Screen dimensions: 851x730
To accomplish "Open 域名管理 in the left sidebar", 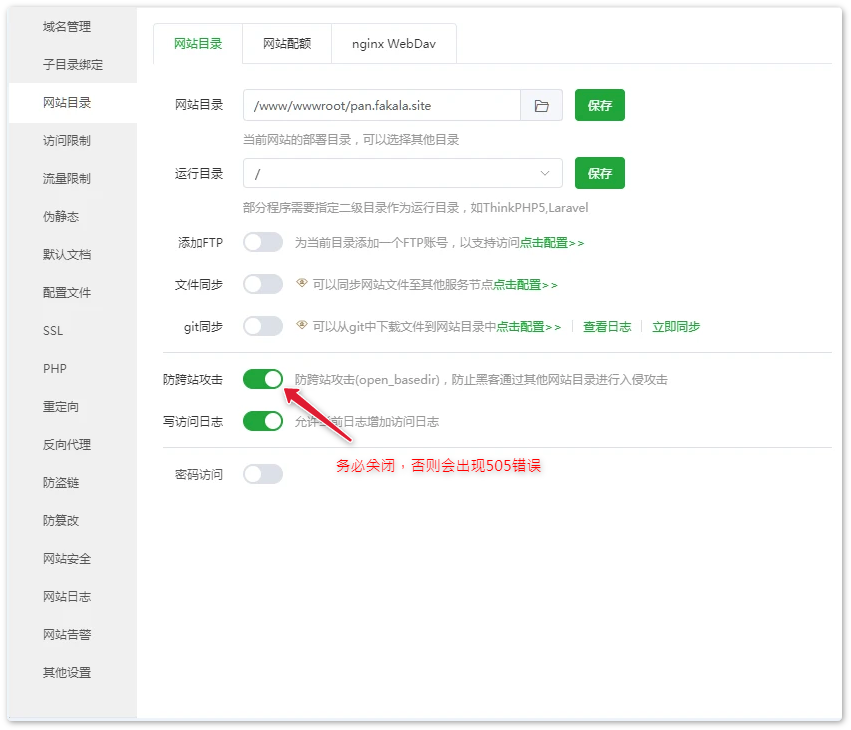I will (x=67, y=27).
